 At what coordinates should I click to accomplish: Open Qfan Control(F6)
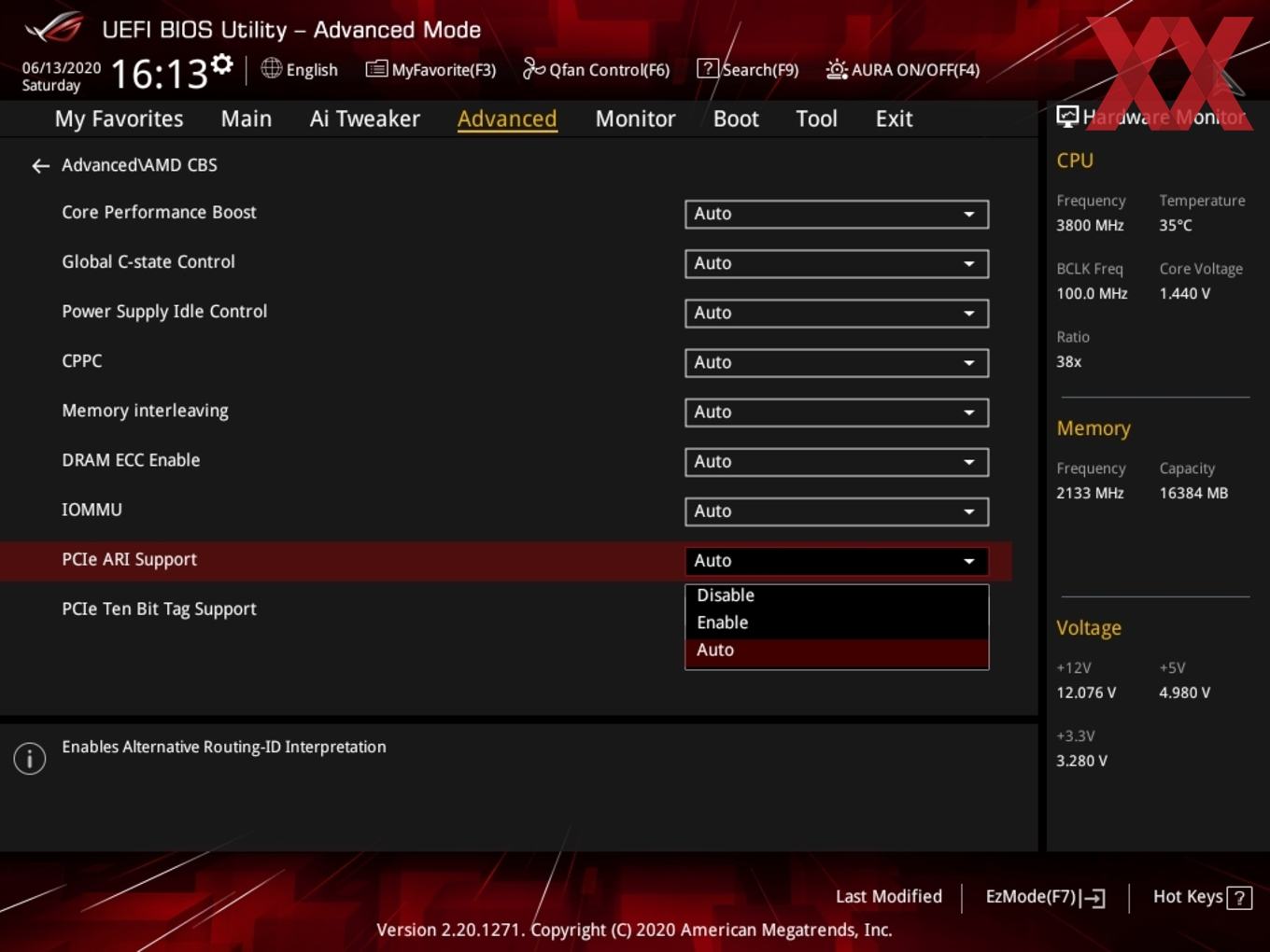point(596,69)
